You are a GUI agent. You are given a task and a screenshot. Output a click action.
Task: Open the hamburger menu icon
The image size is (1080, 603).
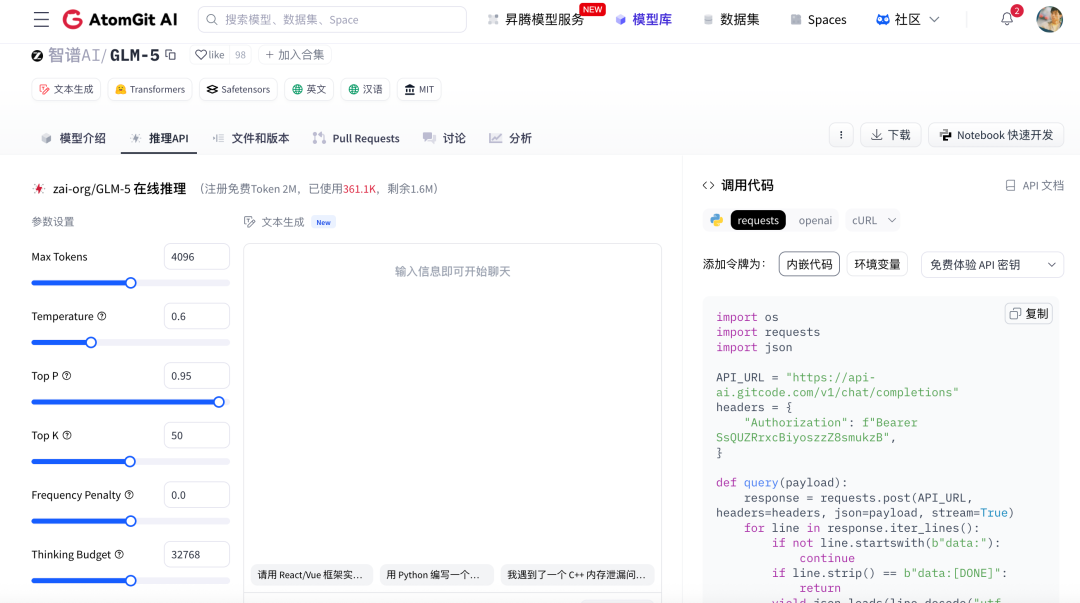tap(41, 19)
